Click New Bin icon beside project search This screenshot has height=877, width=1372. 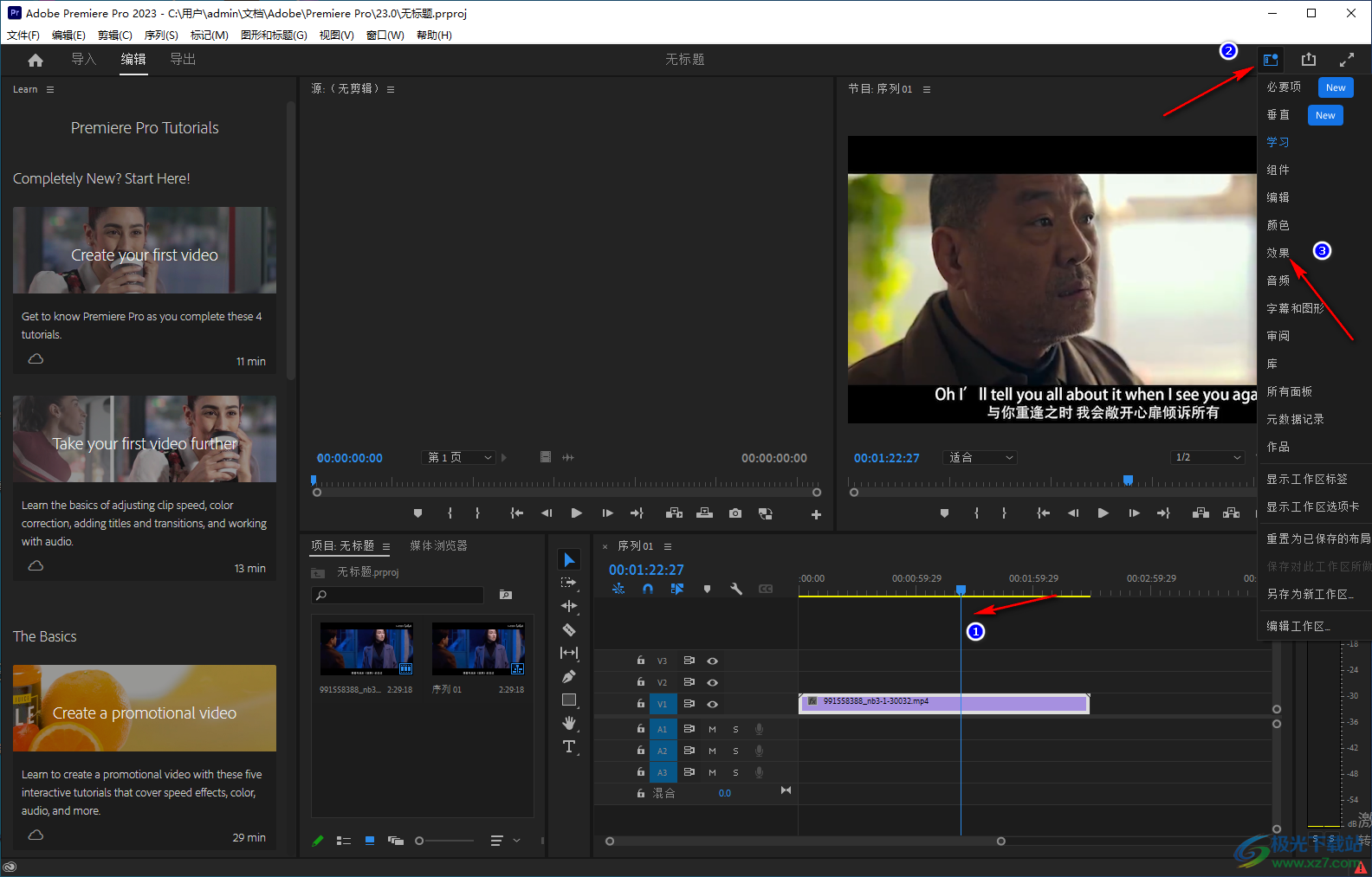tap(506, 595)
